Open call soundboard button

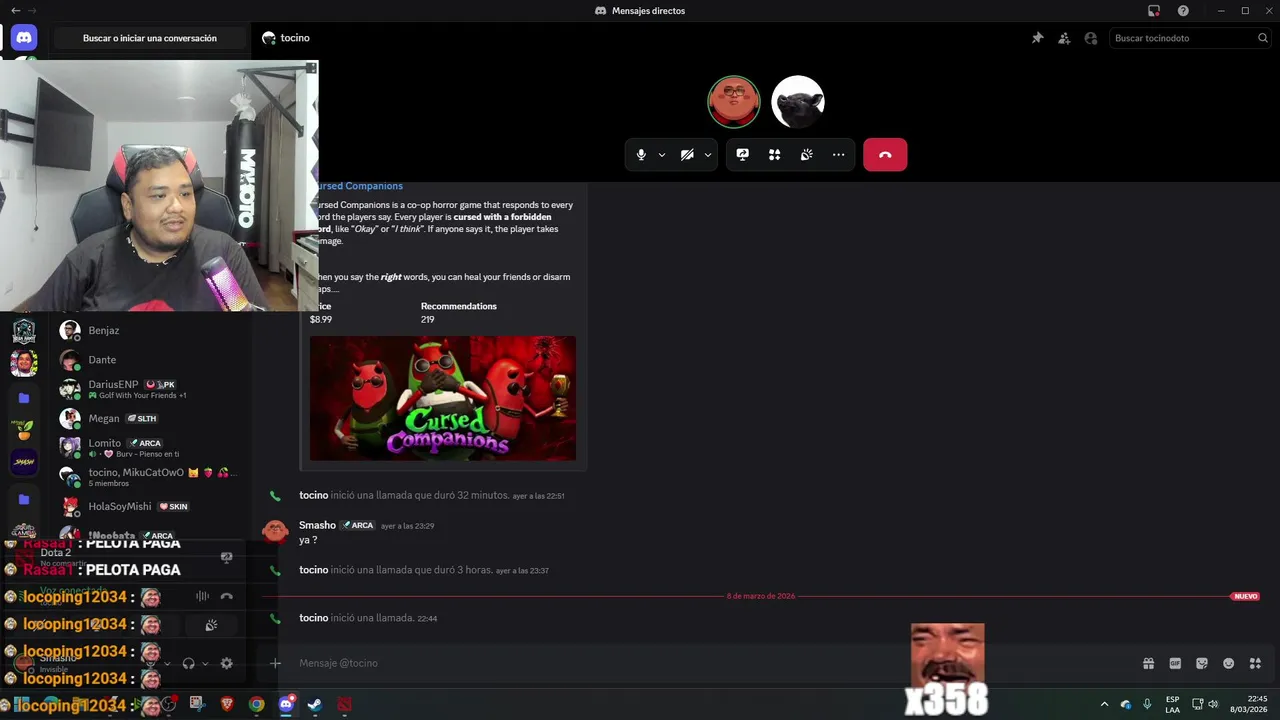(x=806, y=155)
